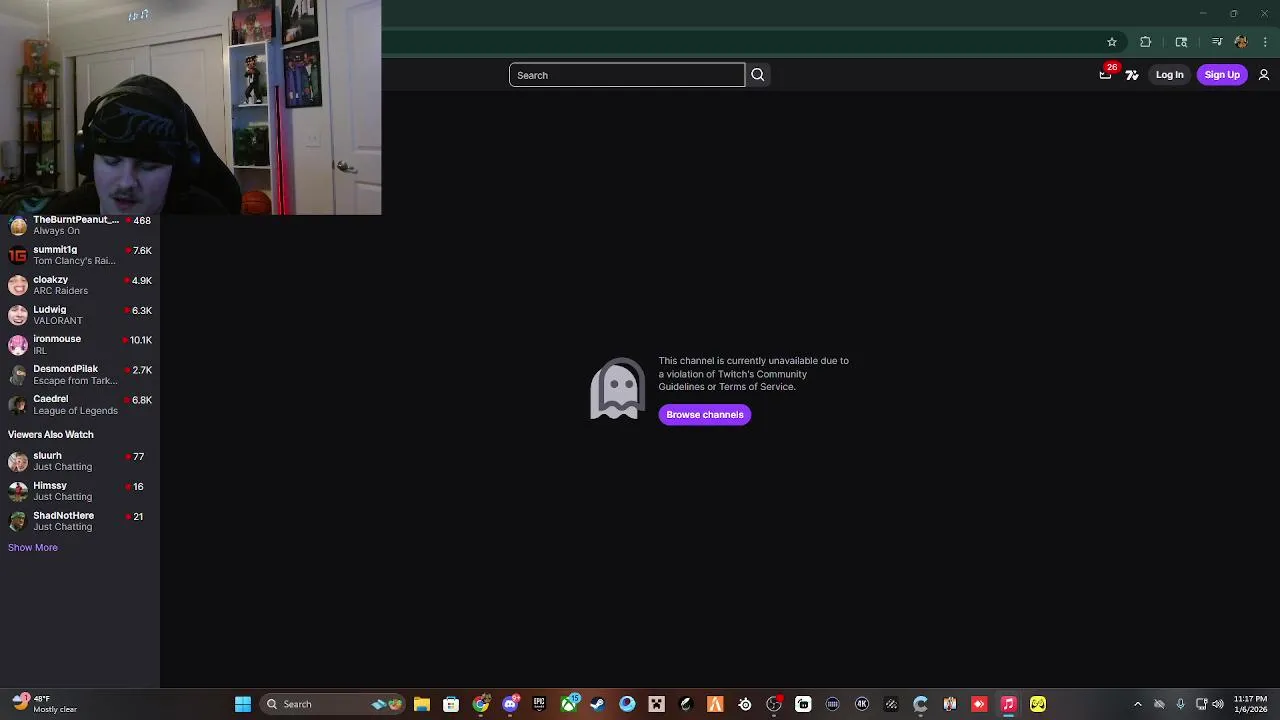The height and width of the screenshot is (720, 1280).
Task: Bookmark this page with the star icon
Action: 1112,42
